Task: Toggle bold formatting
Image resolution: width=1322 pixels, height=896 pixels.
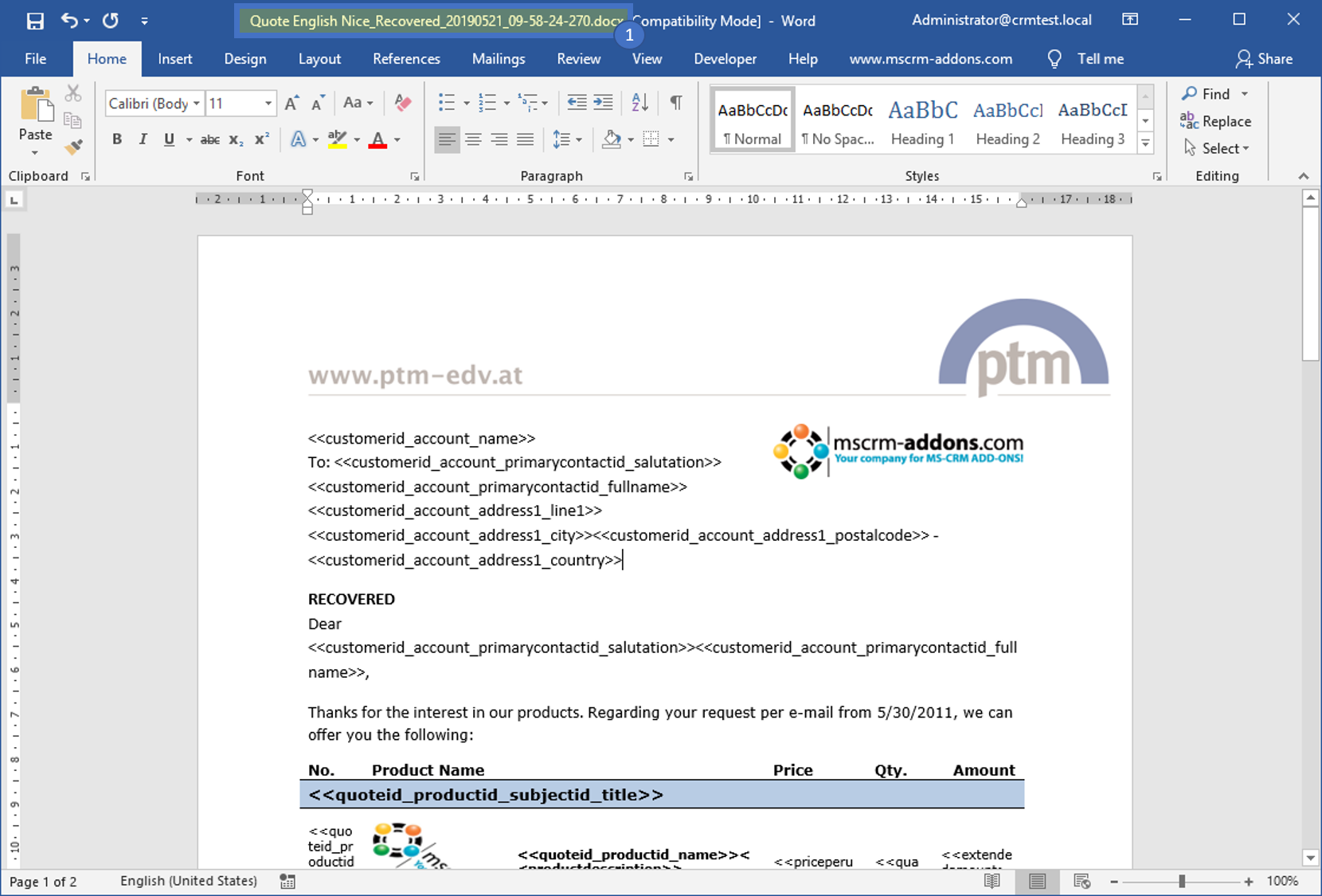Action: pyautogui.click(x=117, y=139)
